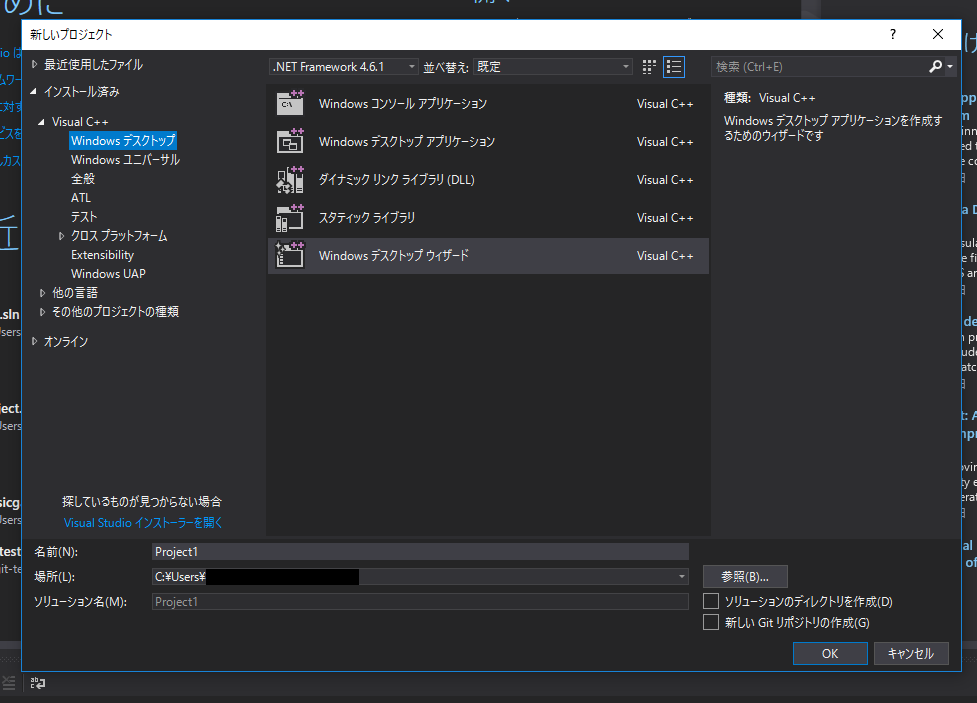Click the OK button

(x=830, y=653)
